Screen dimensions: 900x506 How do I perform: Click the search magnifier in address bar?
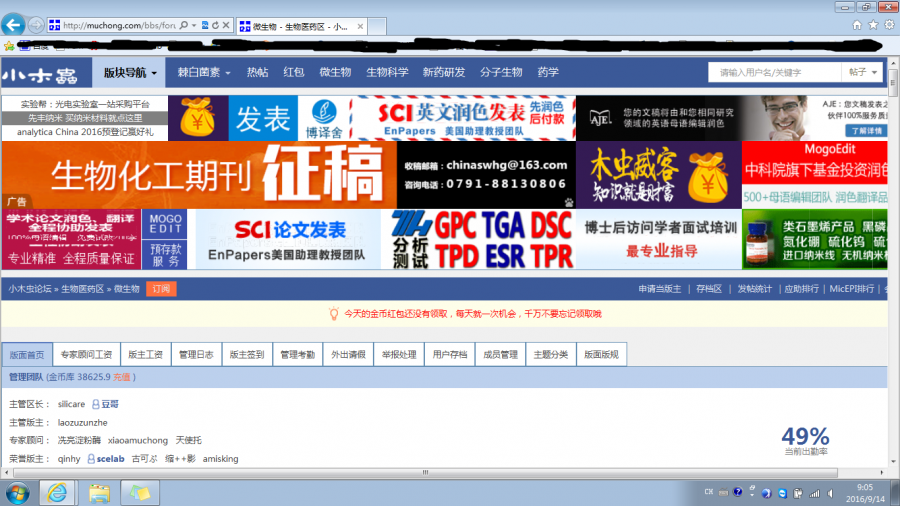[184, 25]
